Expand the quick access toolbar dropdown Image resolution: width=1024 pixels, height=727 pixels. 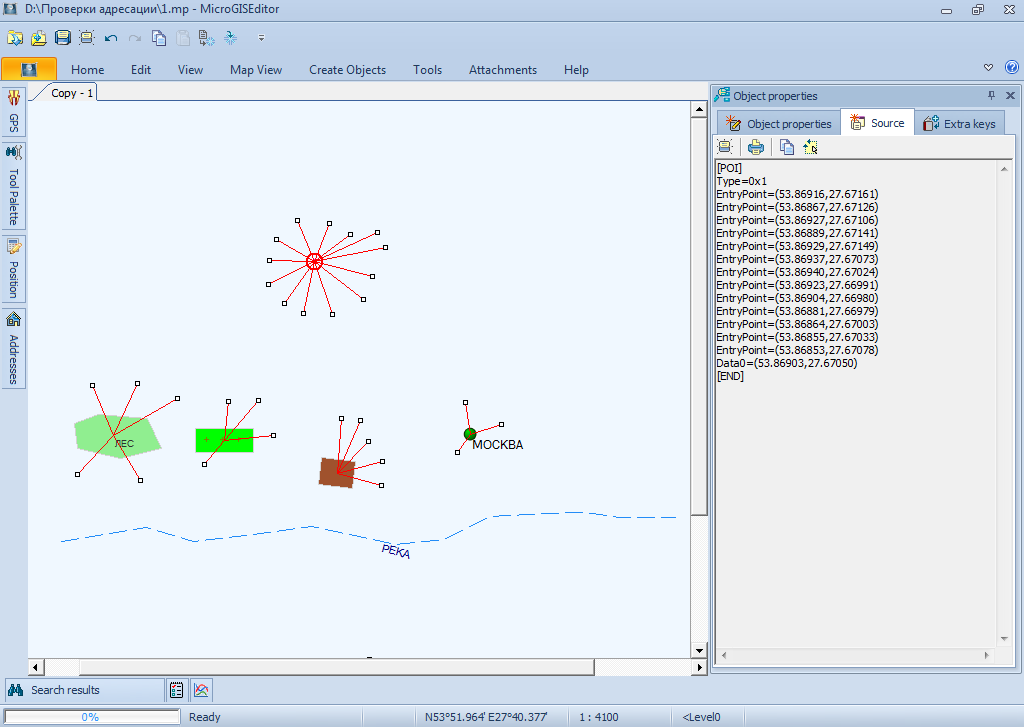pos(261,38)
